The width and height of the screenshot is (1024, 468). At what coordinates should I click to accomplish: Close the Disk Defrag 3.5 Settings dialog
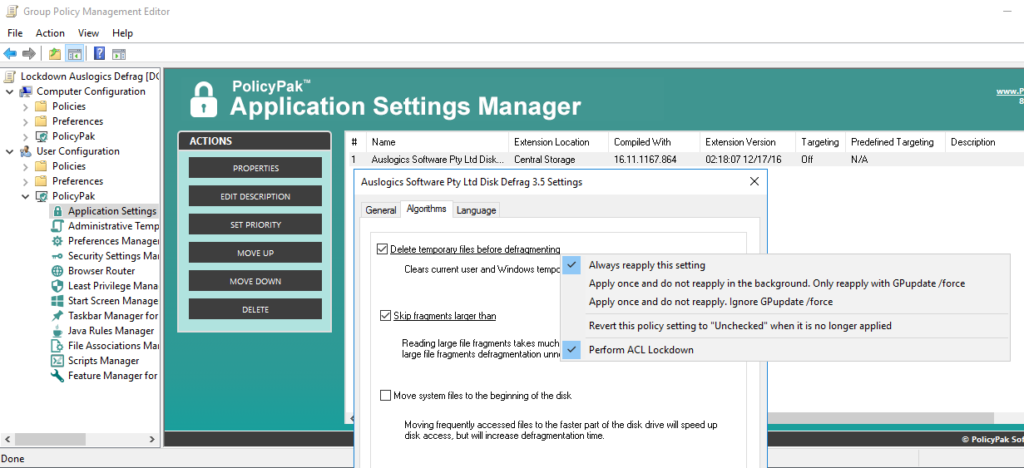pos(754,181)
